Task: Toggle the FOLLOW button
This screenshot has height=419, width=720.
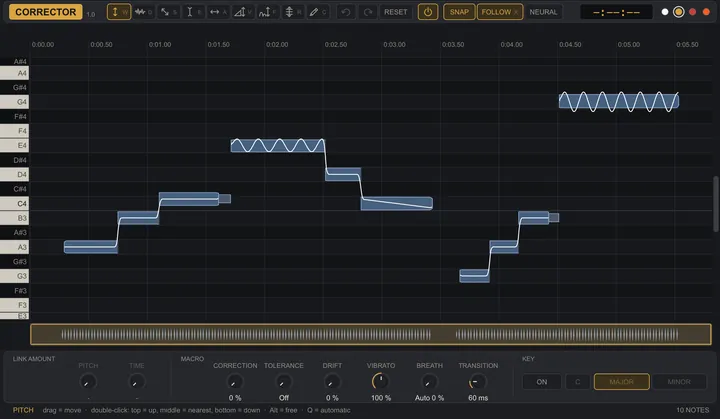Action: (500, 12)
